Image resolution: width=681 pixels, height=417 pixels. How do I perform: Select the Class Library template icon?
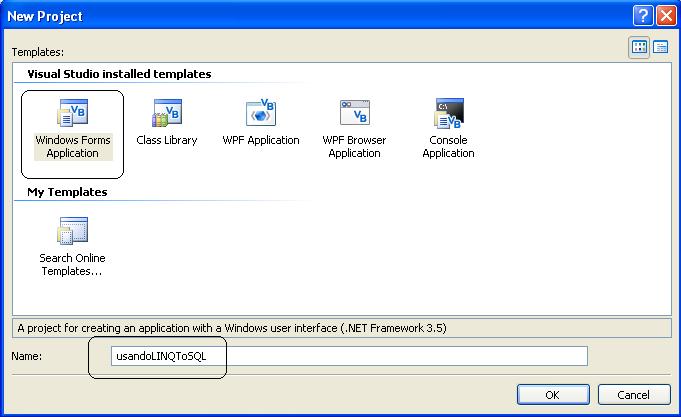click(x=167, y=113)
